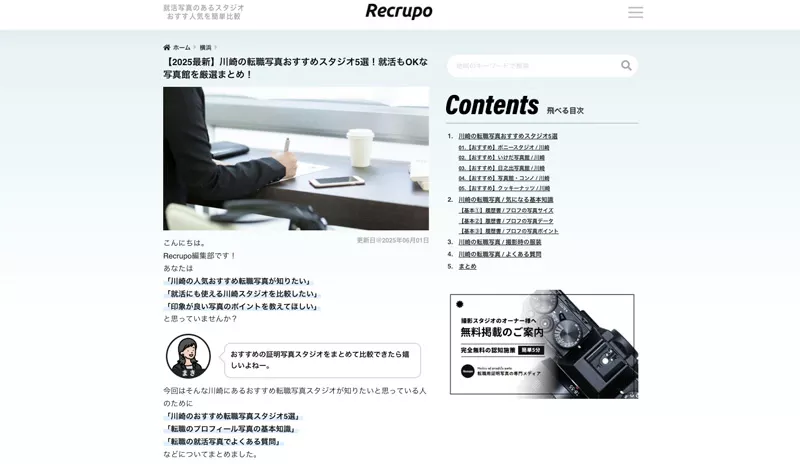Image resolution: width=800 pixels, height=464 pixels.
Task: Open contents link 04 写真館・コンノ / 川崎
Action: tap(504, 178)
